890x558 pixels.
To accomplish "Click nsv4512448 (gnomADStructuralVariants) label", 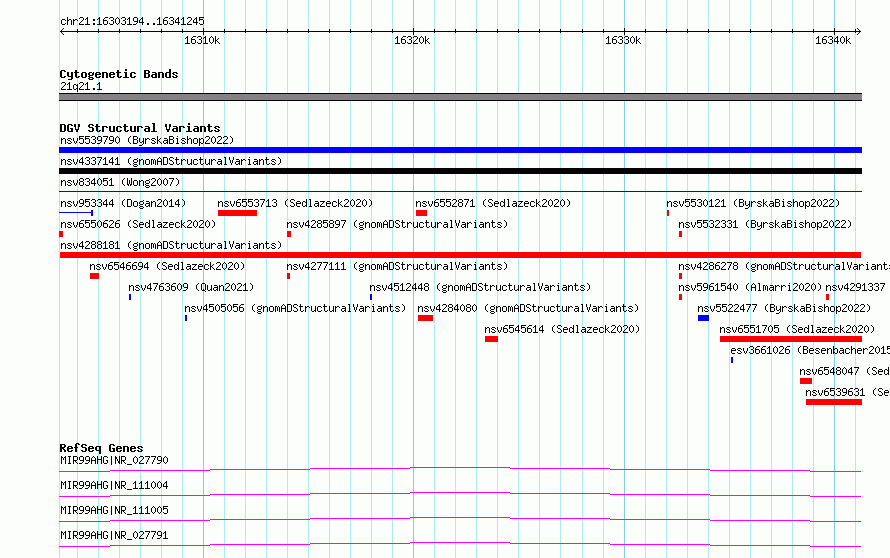I will click(480, 287).
